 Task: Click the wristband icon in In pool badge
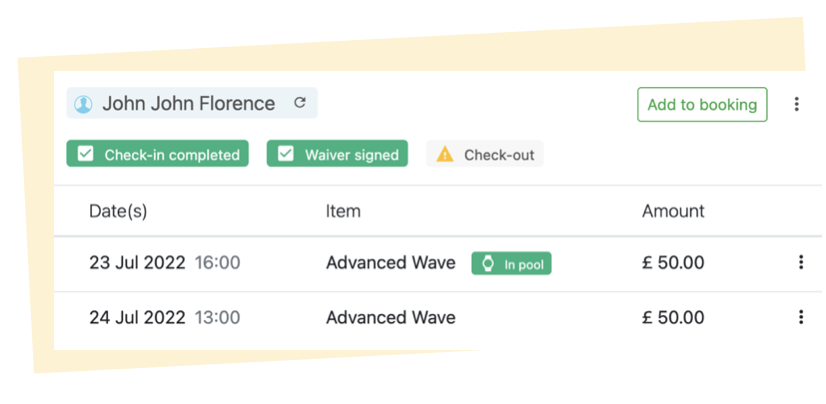[x=488, y=263]
